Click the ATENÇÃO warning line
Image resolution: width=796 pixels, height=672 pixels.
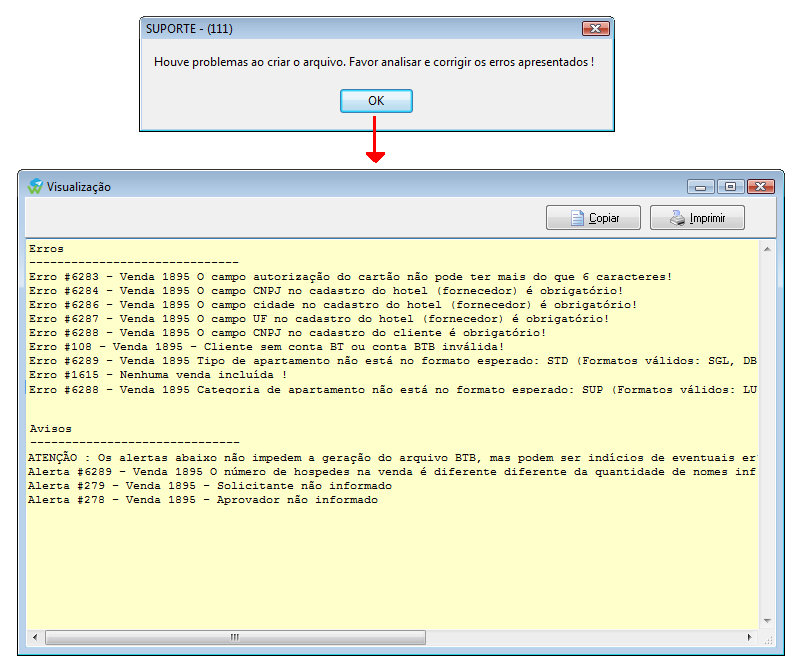point(392,457)
